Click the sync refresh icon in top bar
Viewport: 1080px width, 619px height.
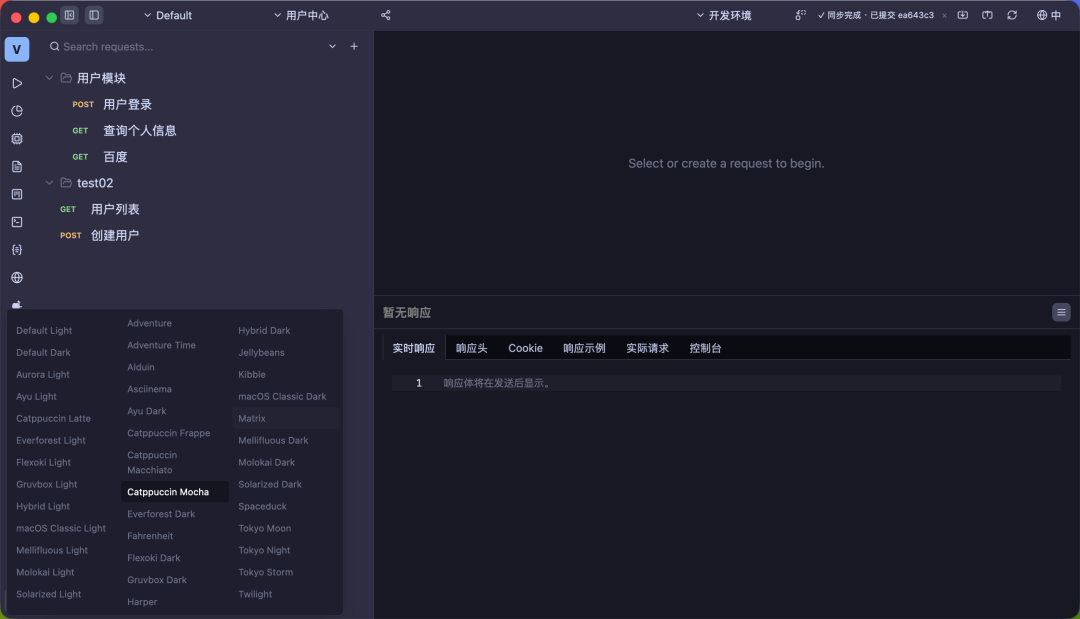click(x=1012, y=15)
